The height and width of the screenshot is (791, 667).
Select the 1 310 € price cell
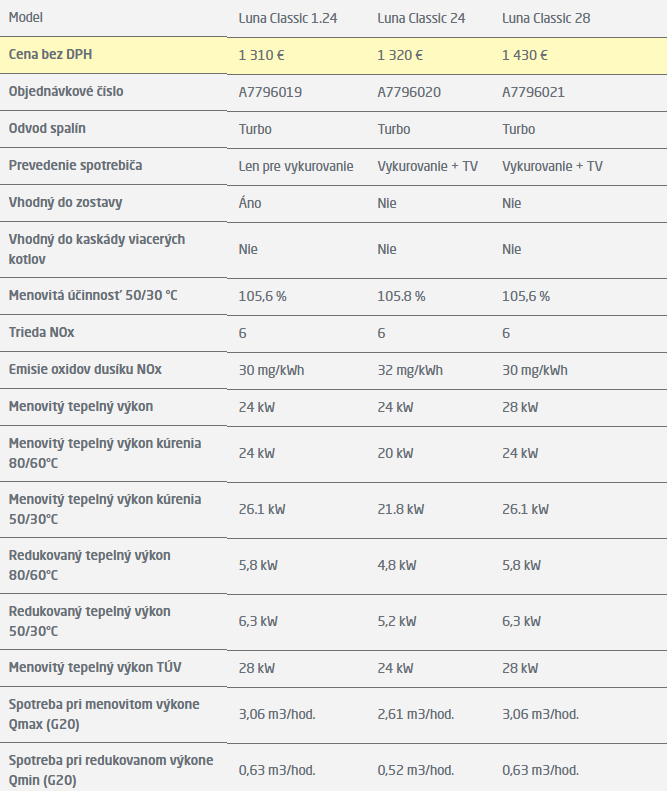coord(261,56)
